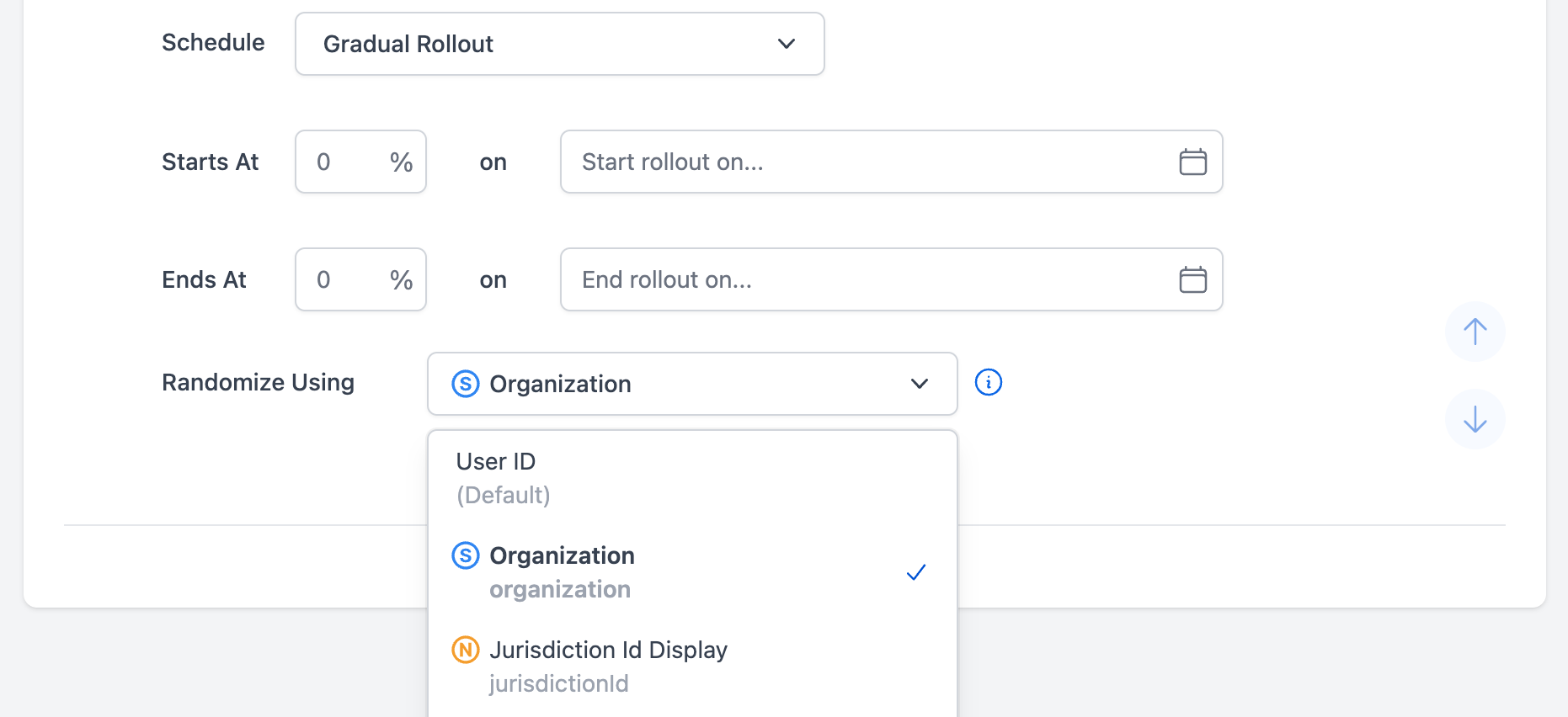Move rule up with the up arrow
This screenshot has width=1568, height=717.
pos(1475,332)
